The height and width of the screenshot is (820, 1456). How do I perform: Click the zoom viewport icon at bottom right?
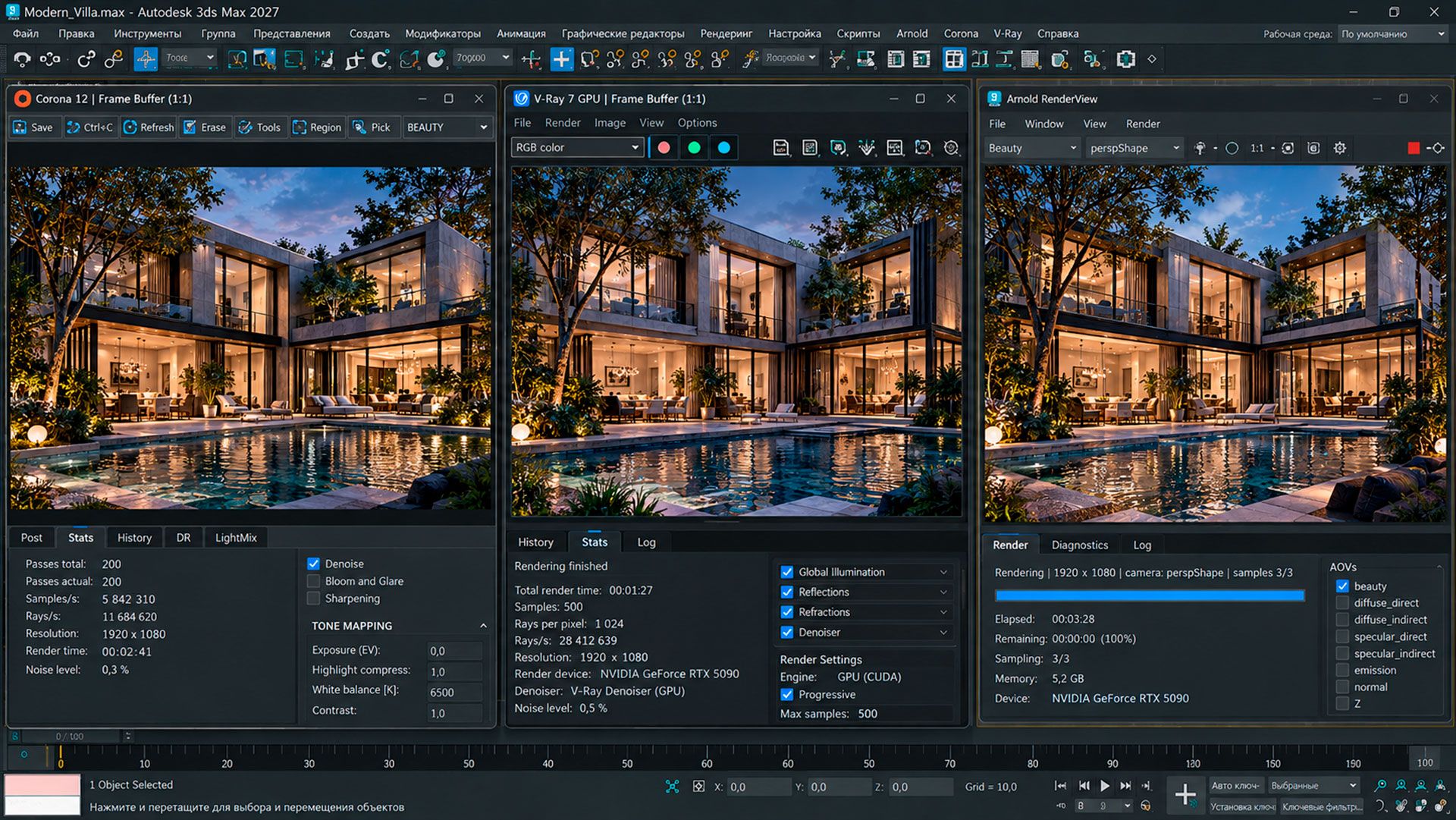coord(1381,786)
